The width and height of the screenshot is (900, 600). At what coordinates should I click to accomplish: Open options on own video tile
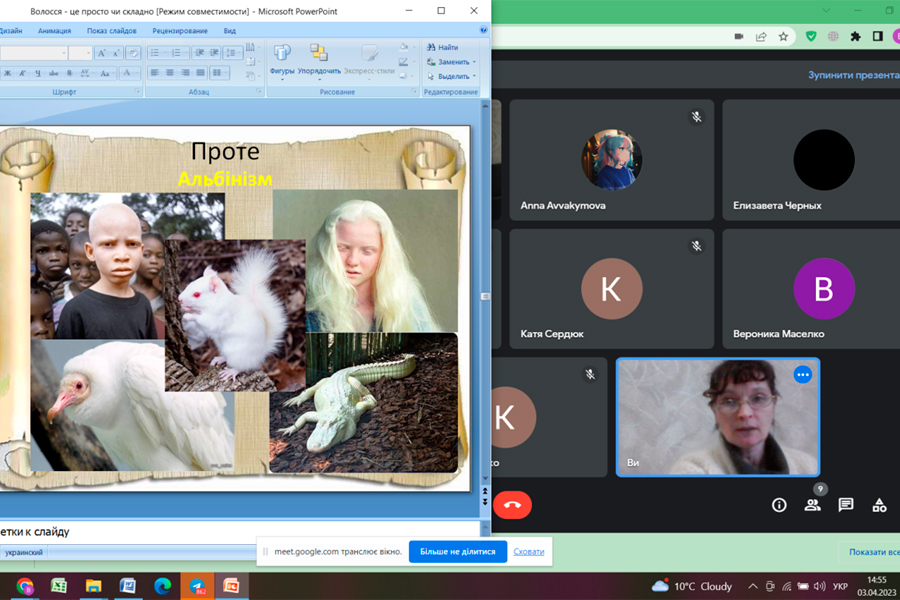(x=802, y=375)
